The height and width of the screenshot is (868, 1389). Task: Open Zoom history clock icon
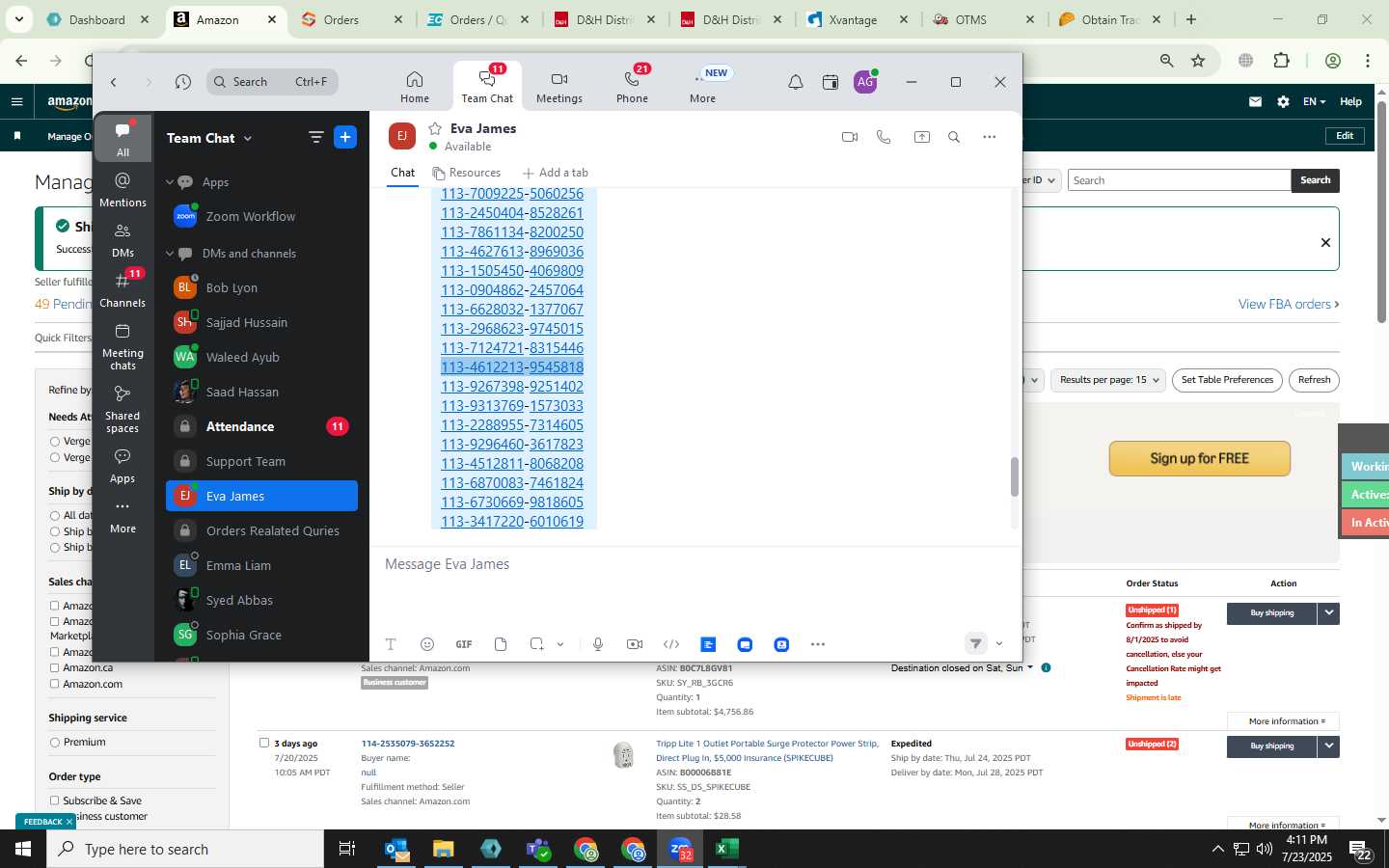[183, 82]
